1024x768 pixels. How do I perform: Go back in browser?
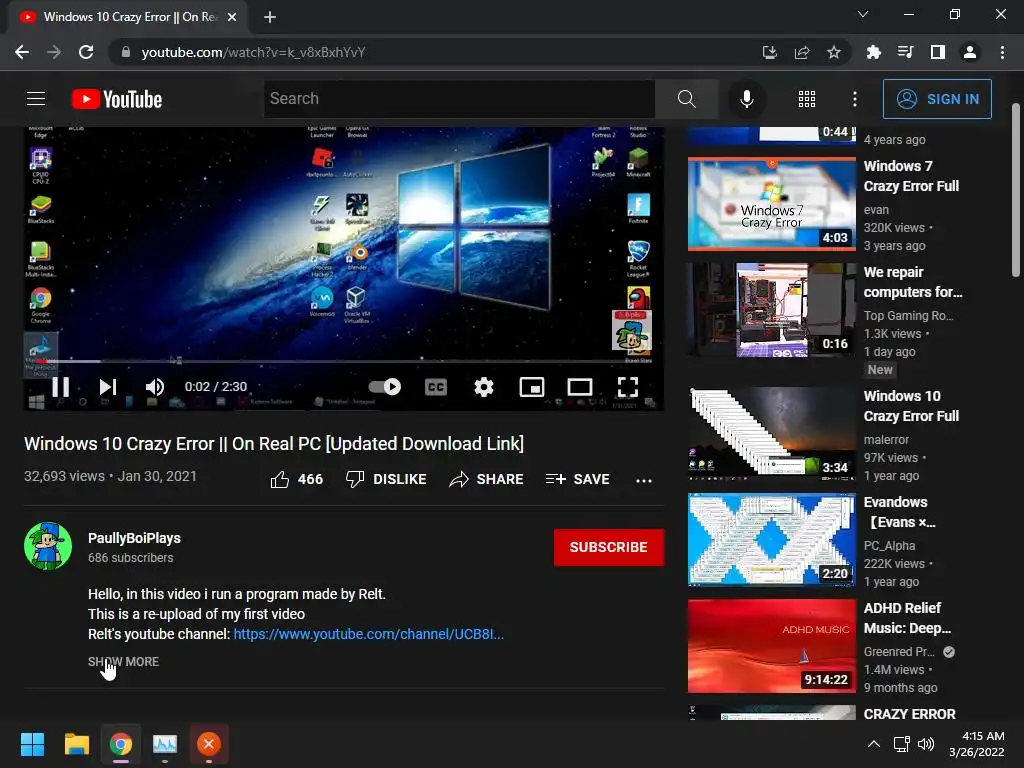point(22,52)
